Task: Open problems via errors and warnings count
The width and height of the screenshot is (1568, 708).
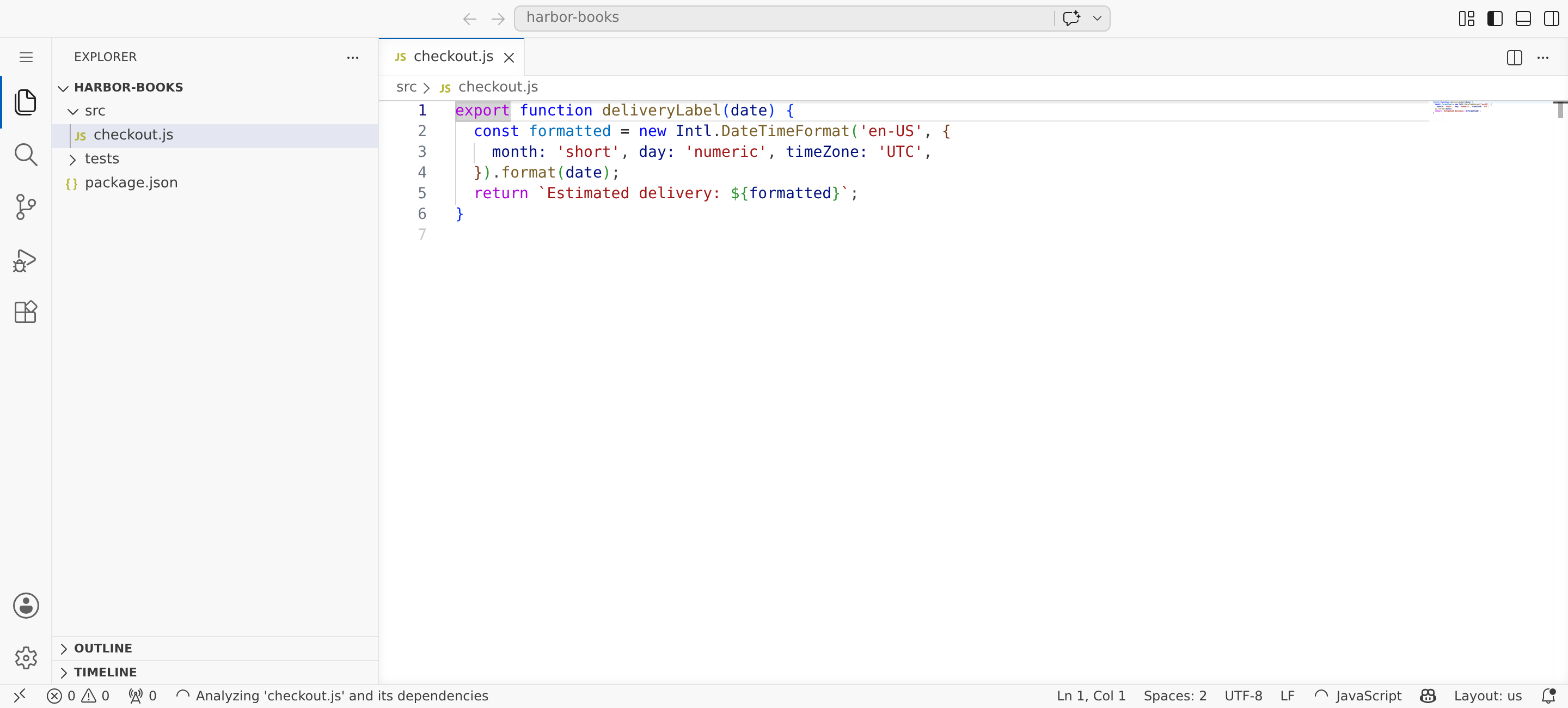Action: (78, 696)
